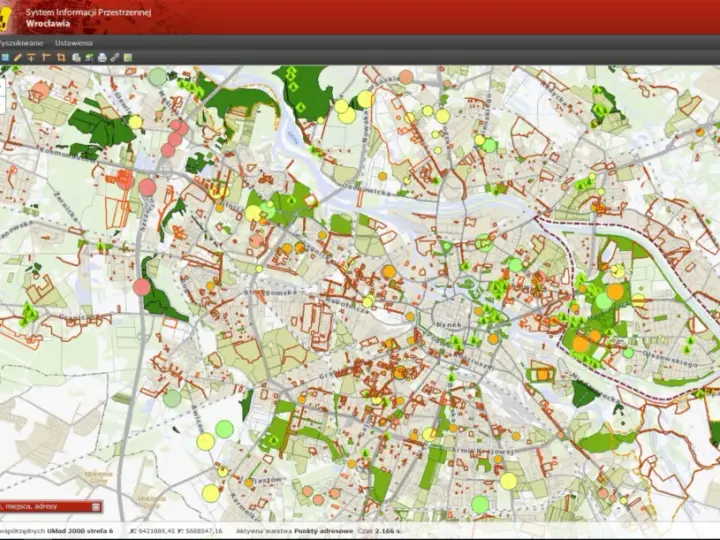Open the Wyszukiwanie menu
The image size is (720, 540).
tap(21, 43)
